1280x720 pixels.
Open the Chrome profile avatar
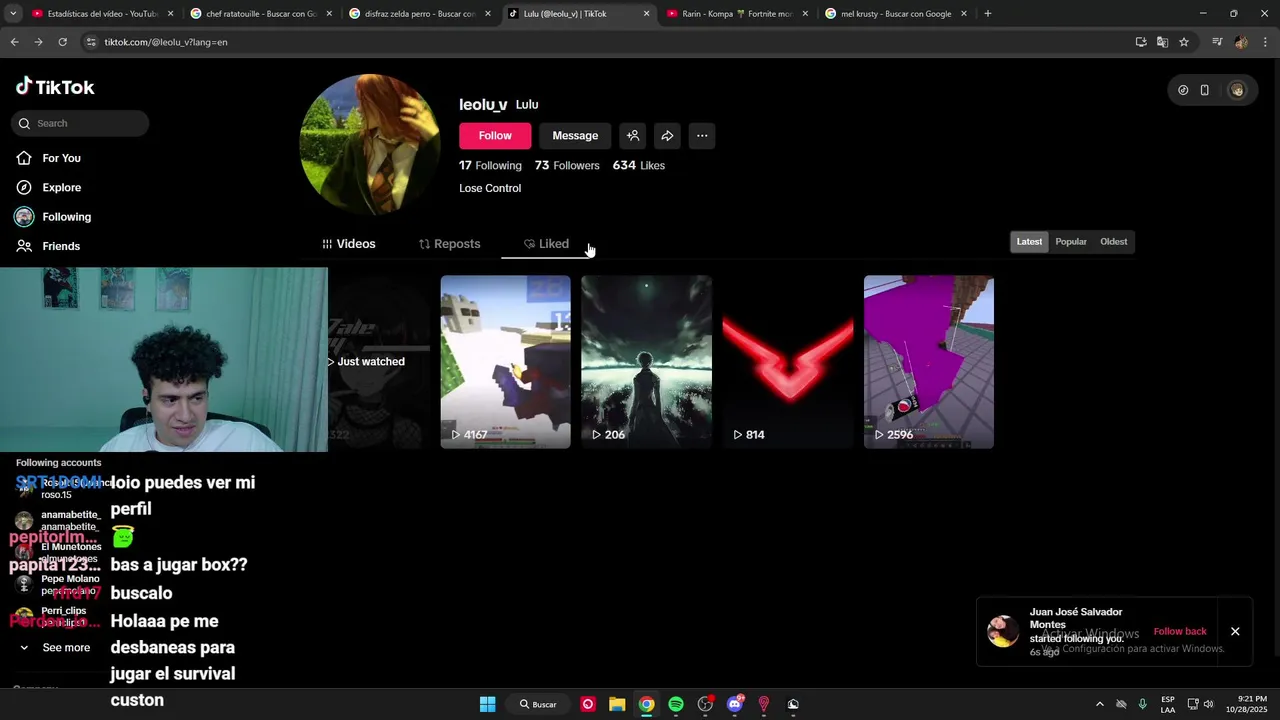[1241, 42]
